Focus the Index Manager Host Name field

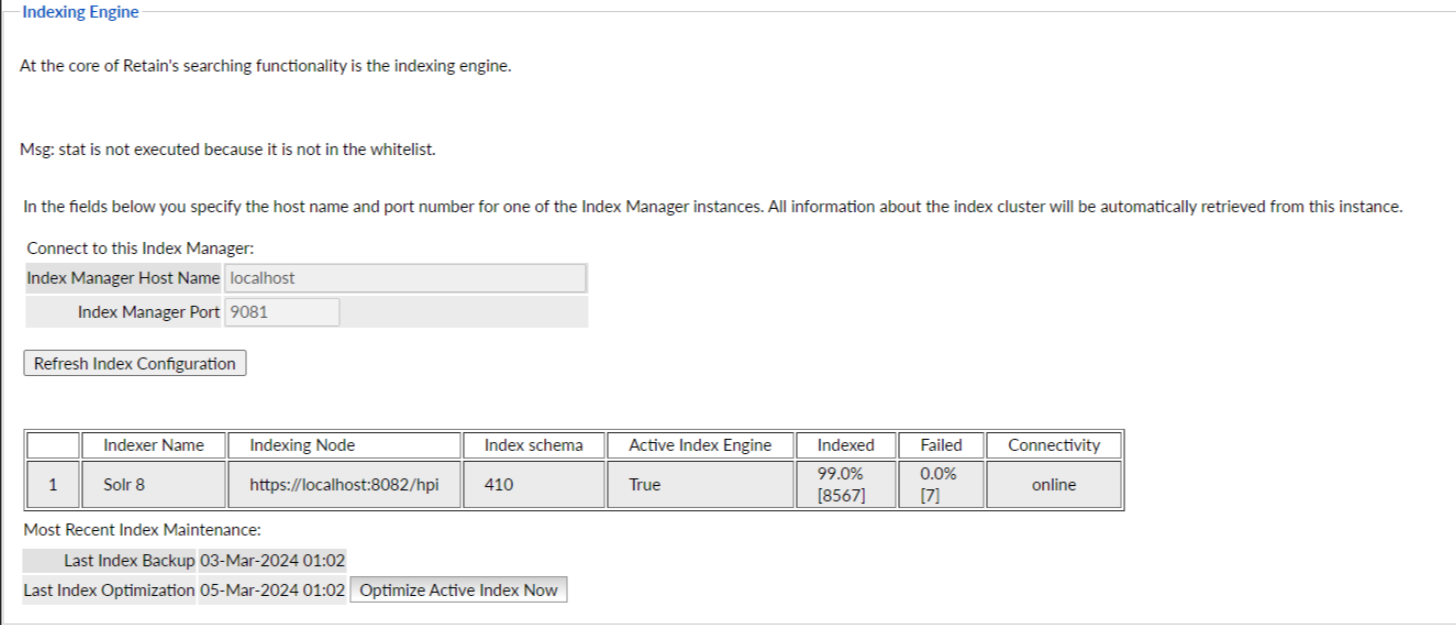click(x=405, y=278)
